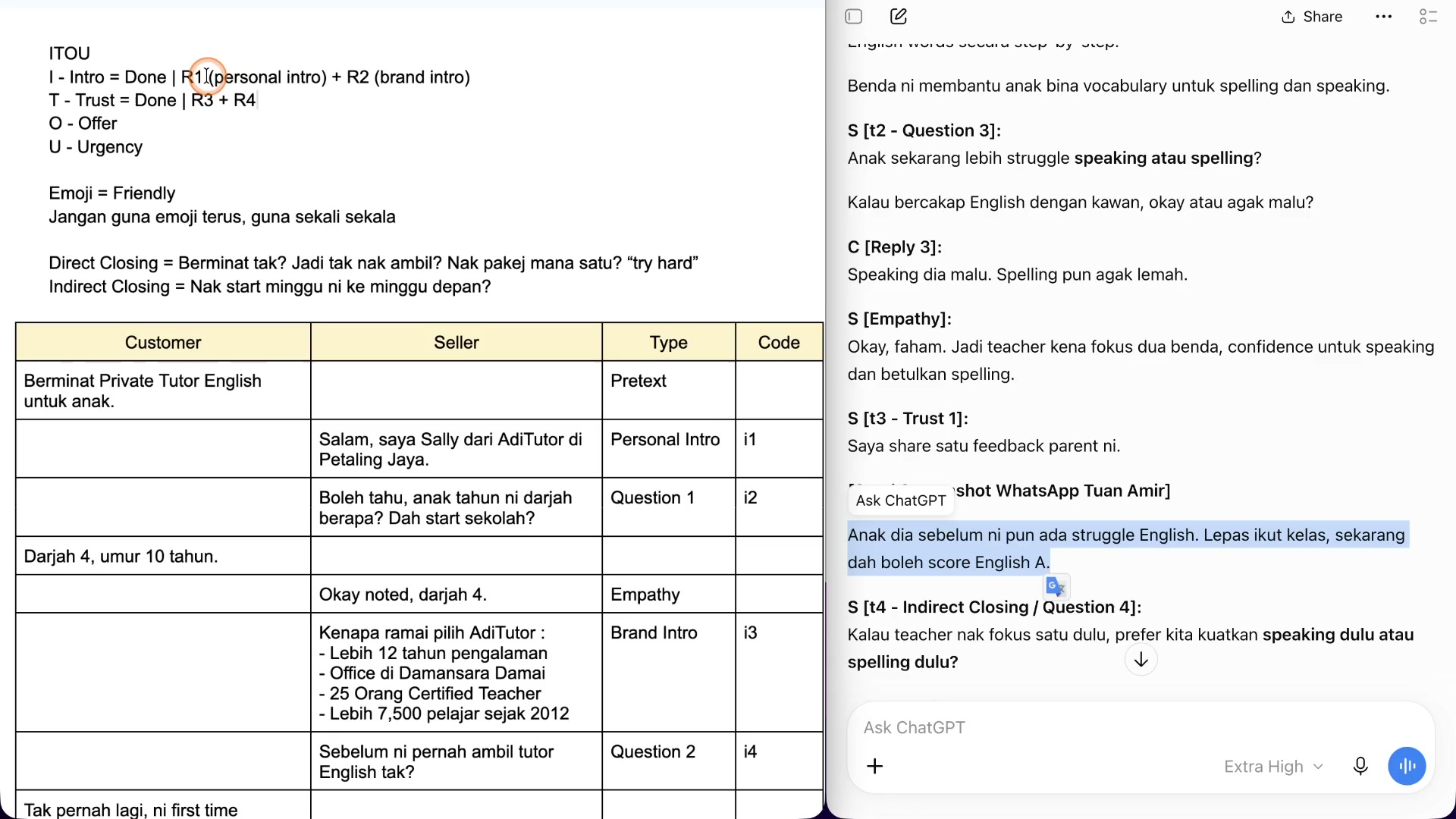Viewport: 1456px width, 819px height.
Task: Click 'Berminat Private Tutor English' customer cell
Action: pos(163,391)
